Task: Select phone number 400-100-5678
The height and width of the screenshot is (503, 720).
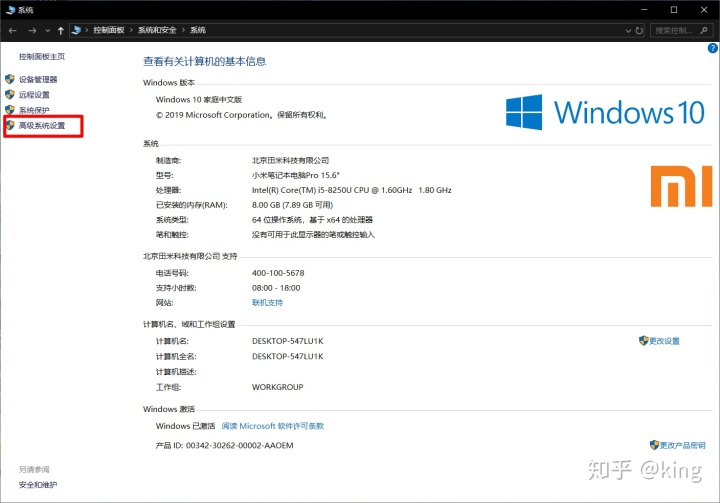Action: pos(278,273)
